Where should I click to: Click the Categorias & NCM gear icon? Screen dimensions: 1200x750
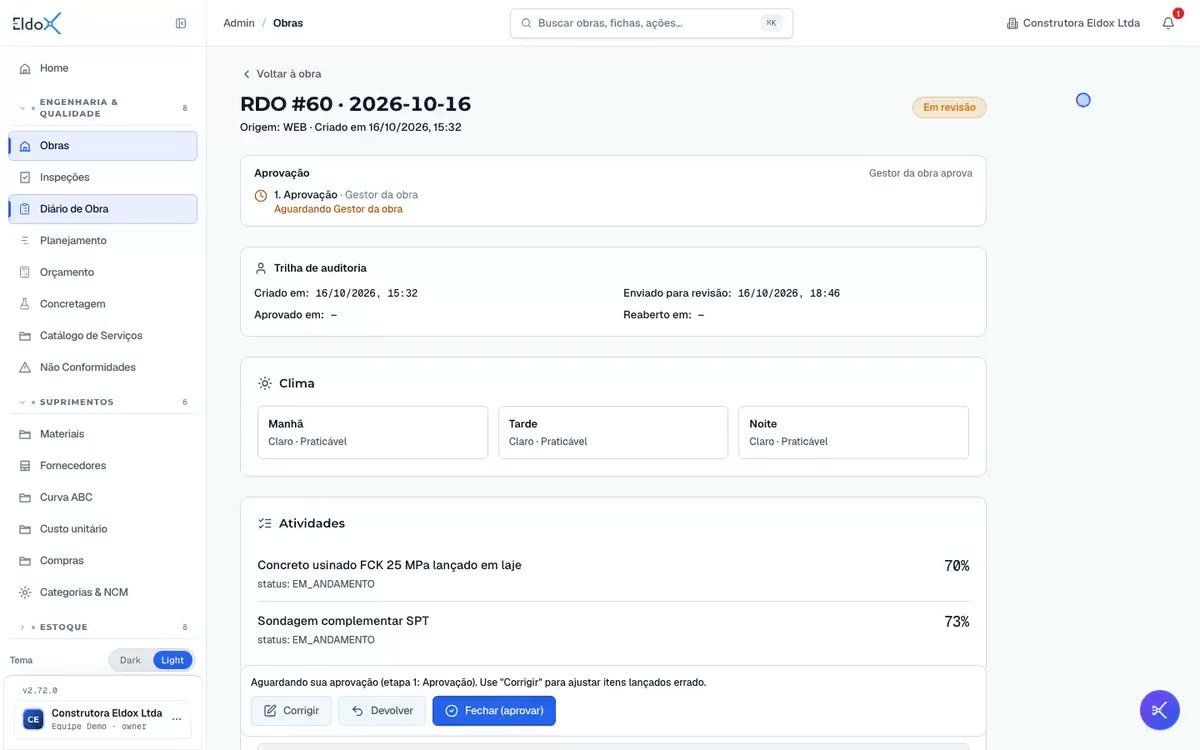[25, 592]
